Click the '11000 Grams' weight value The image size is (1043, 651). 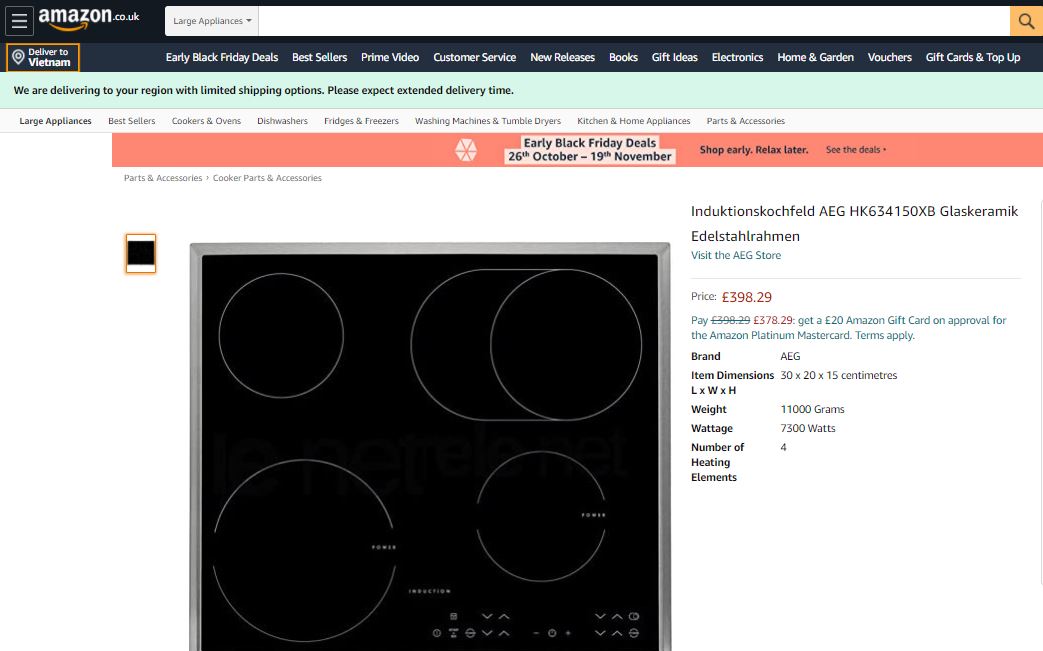(812, 410)
